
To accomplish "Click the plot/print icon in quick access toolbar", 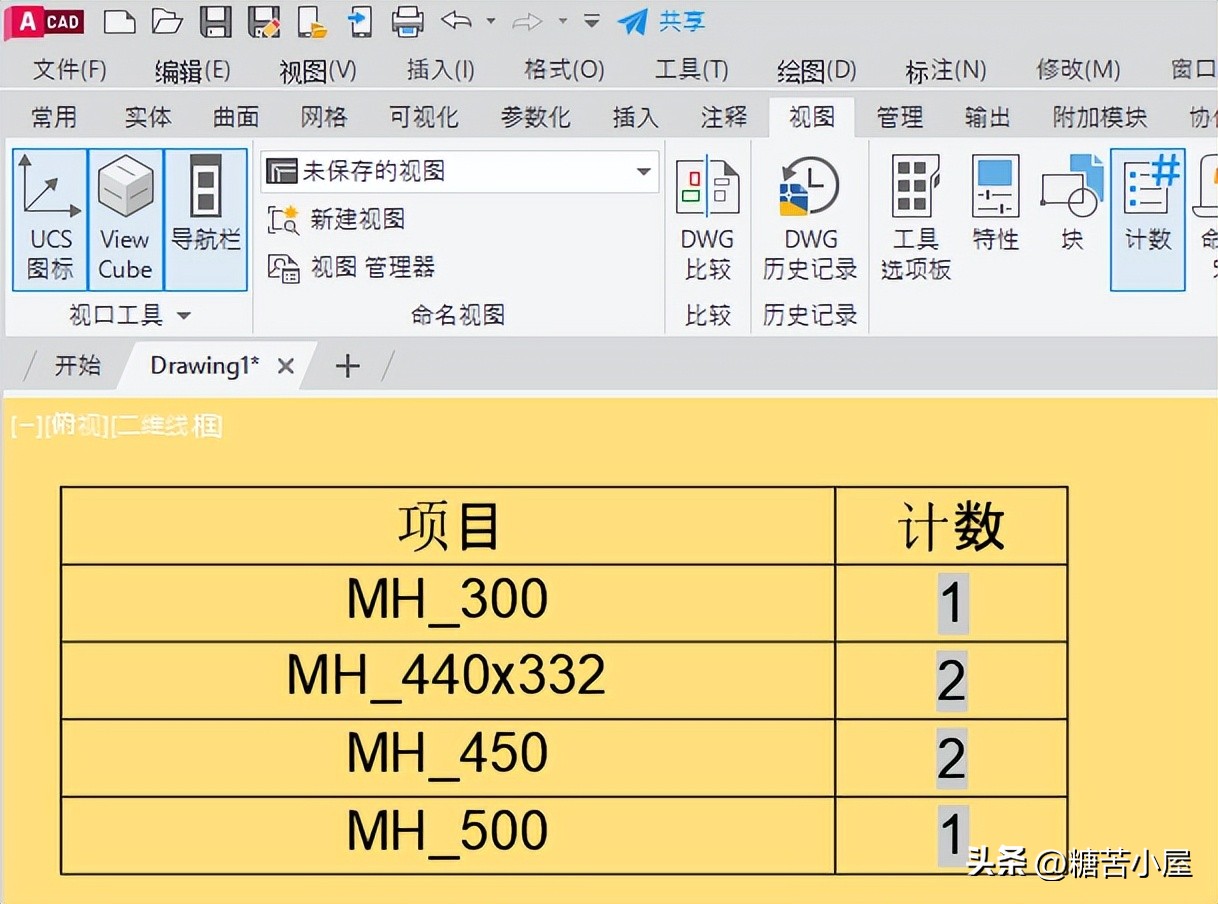I will [408, 22].
